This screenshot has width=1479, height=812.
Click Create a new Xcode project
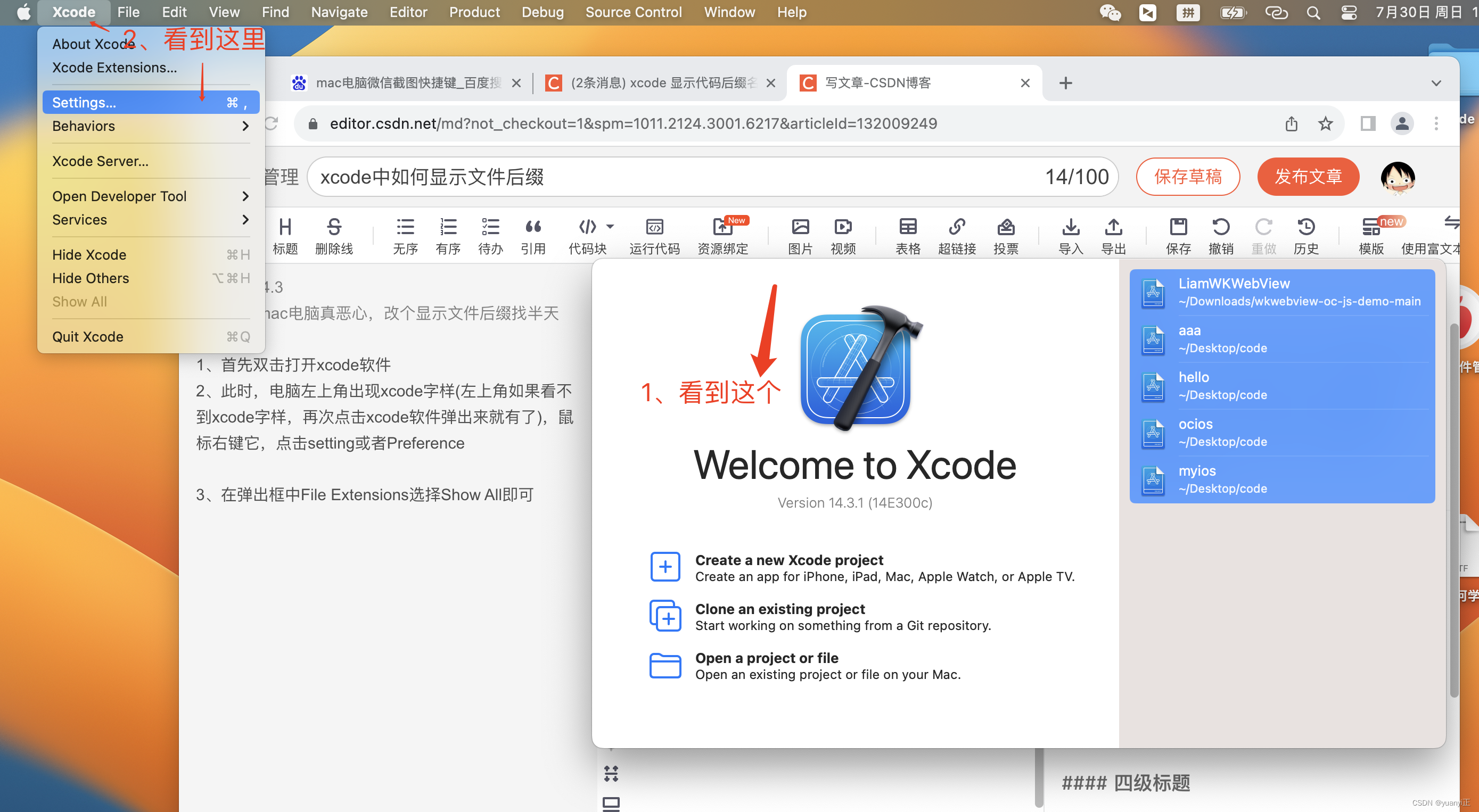[788, 559]
